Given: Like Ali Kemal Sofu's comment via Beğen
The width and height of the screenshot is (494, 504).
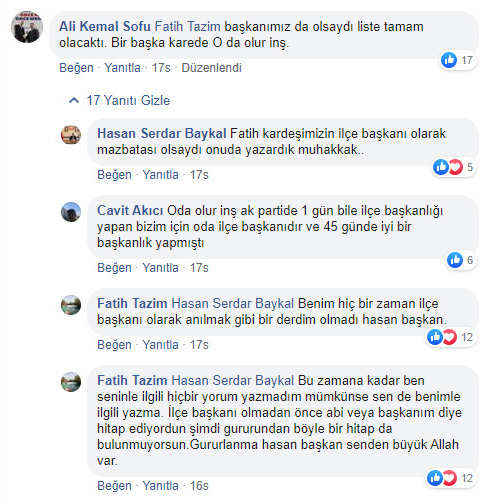Looking at the screenshot, I should [76, 68].
